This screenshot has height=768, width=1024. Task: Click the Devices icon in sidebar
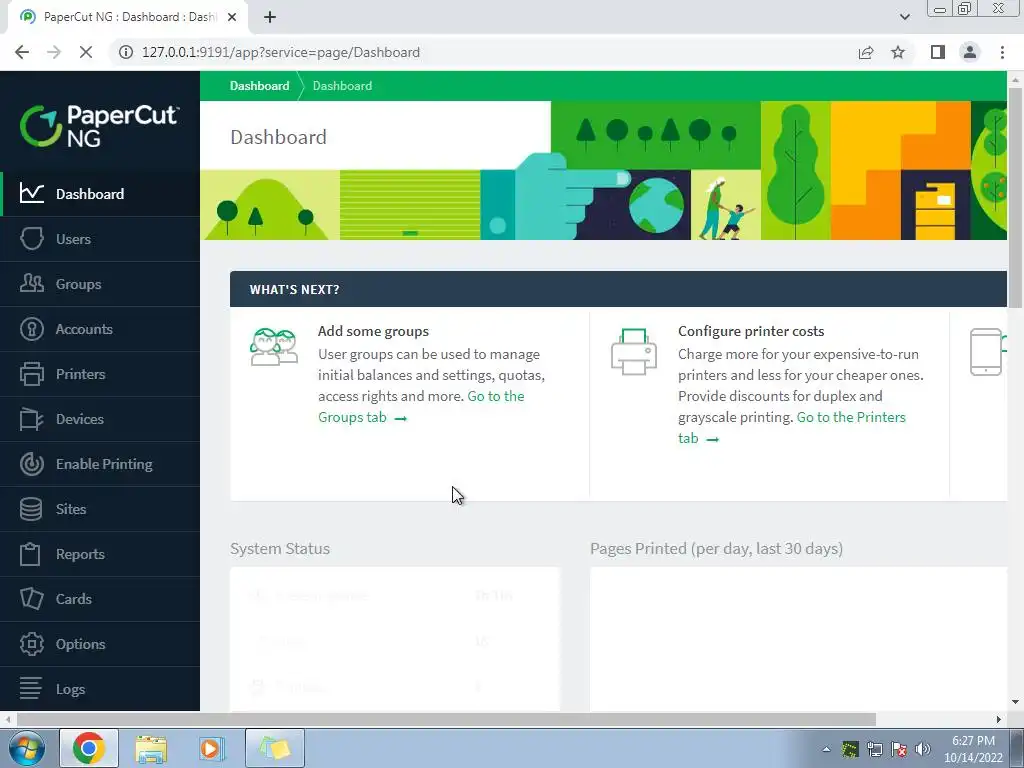pyautogui.click(x=31, y=419)
